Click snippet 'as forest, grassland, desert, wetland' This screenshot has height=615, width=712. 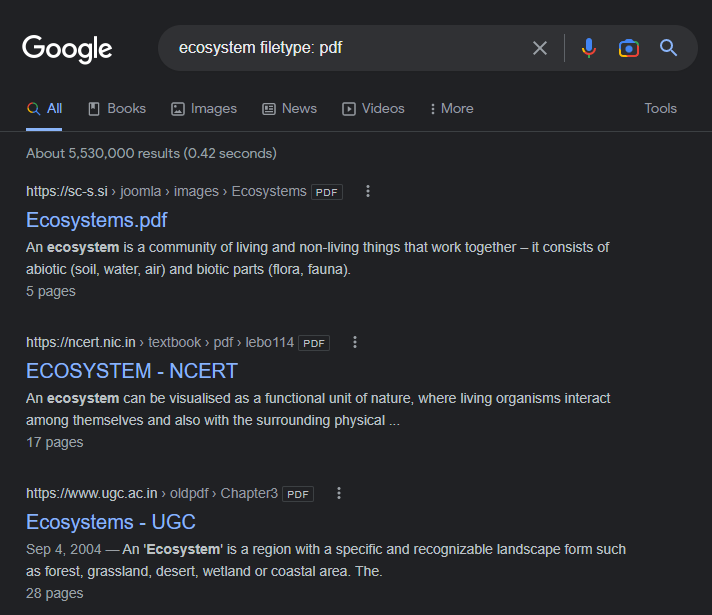(138, 571)
